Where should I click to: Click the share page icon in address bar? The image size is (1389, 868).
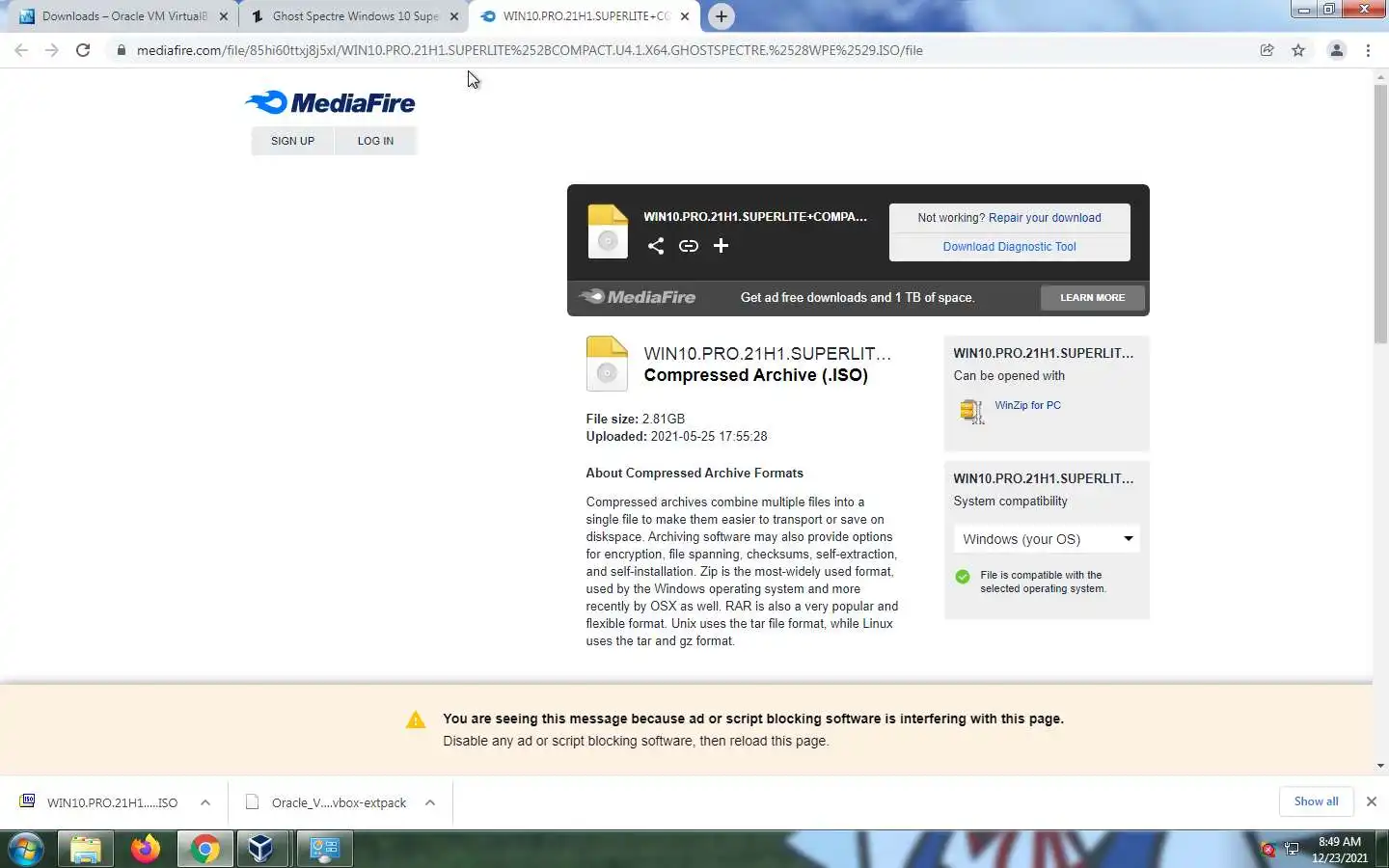[1267, 50]
